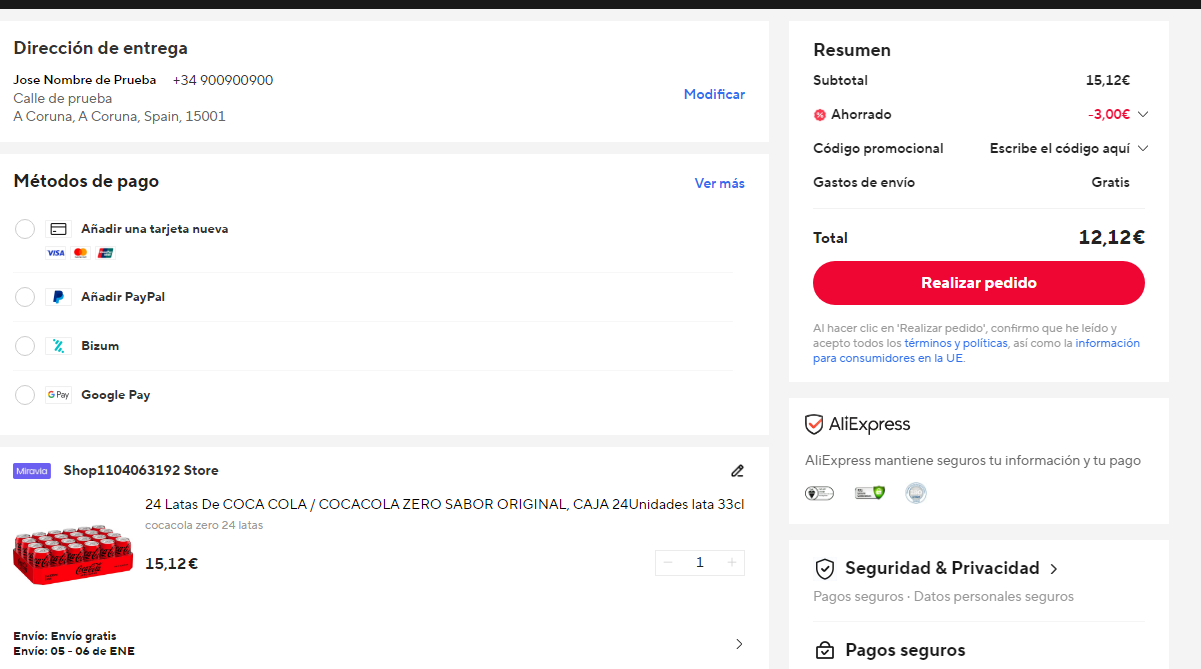Click the Mastercard logo
1201x669 pixels.
point(81,253)
